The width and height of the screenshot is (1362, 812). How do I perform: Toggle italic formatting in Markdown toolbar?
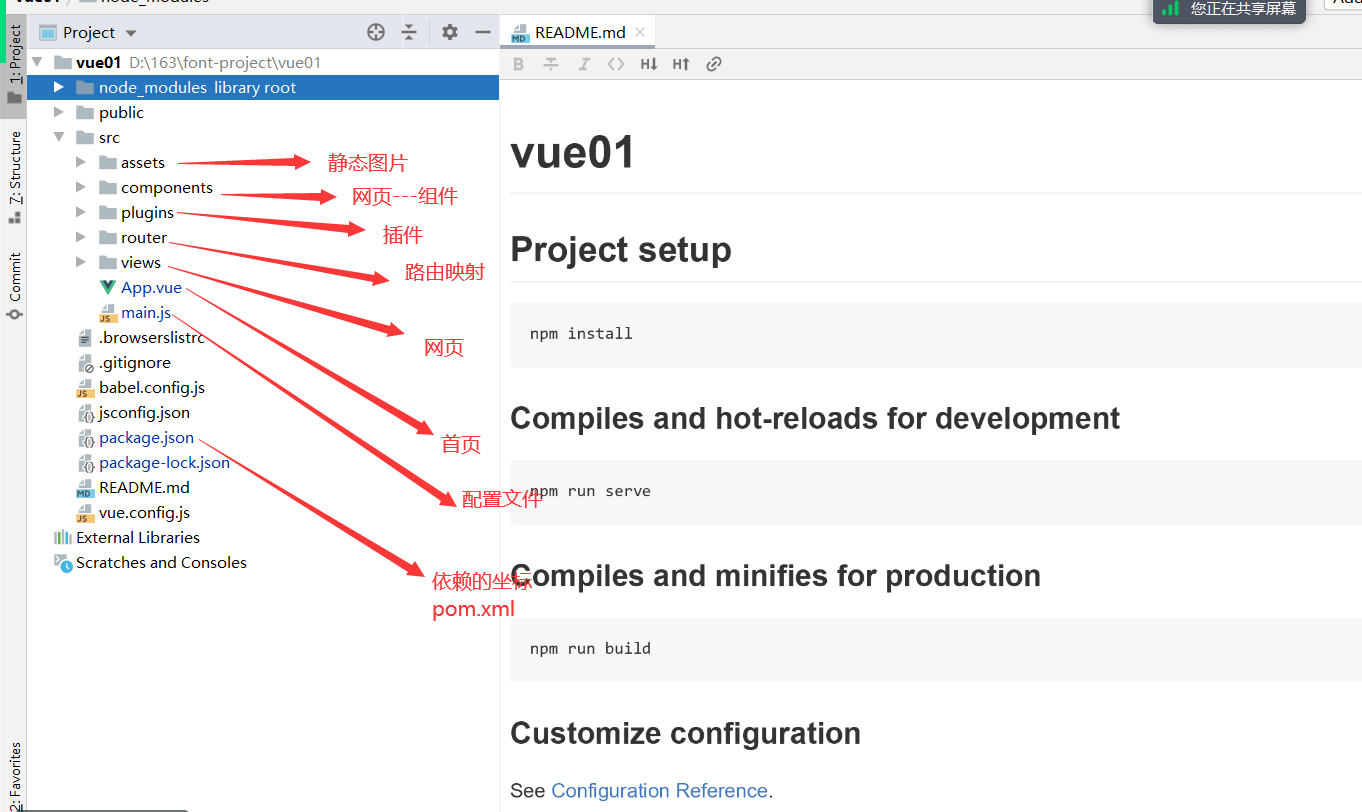(584, 64)
